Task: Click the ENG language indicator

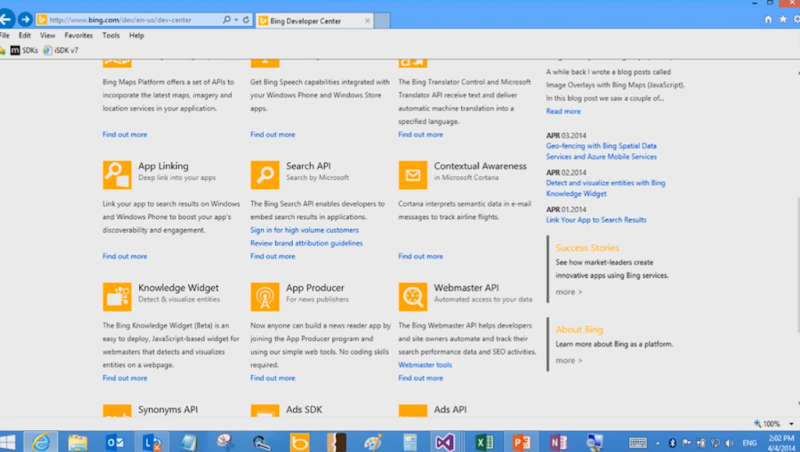Action: 749,443
